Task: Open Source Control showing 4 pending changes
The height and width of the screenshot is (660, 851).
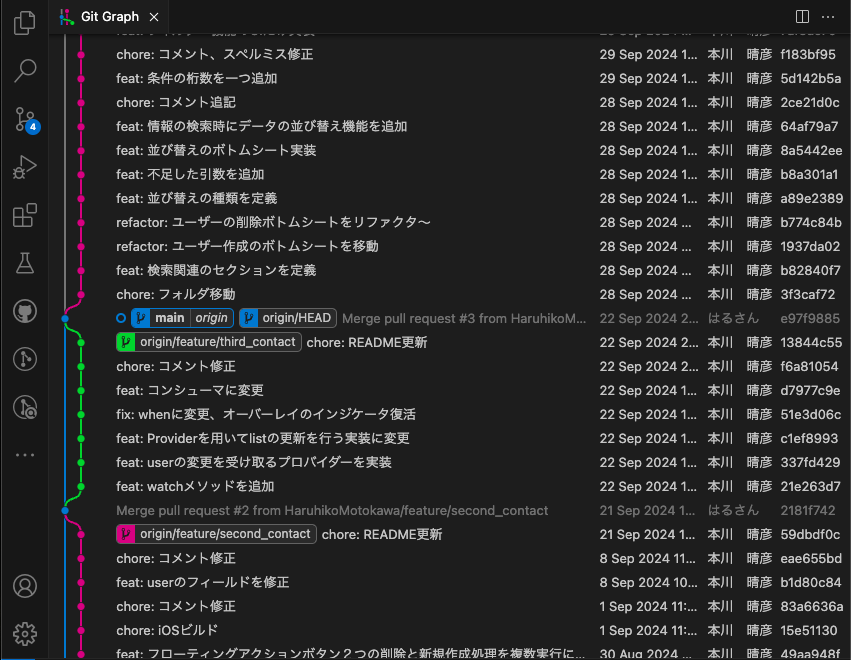Action: [24, 119]
